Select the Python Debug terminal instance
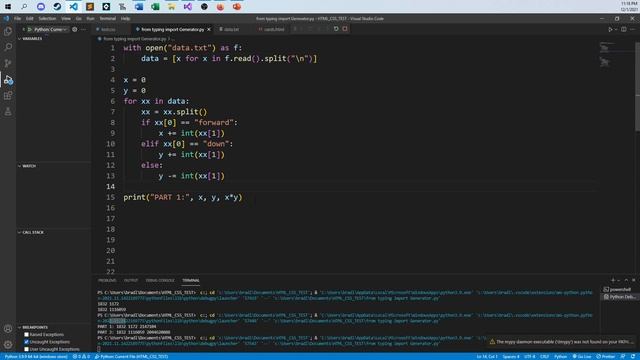The image size is (640, 360). click(x=619, y=297)
